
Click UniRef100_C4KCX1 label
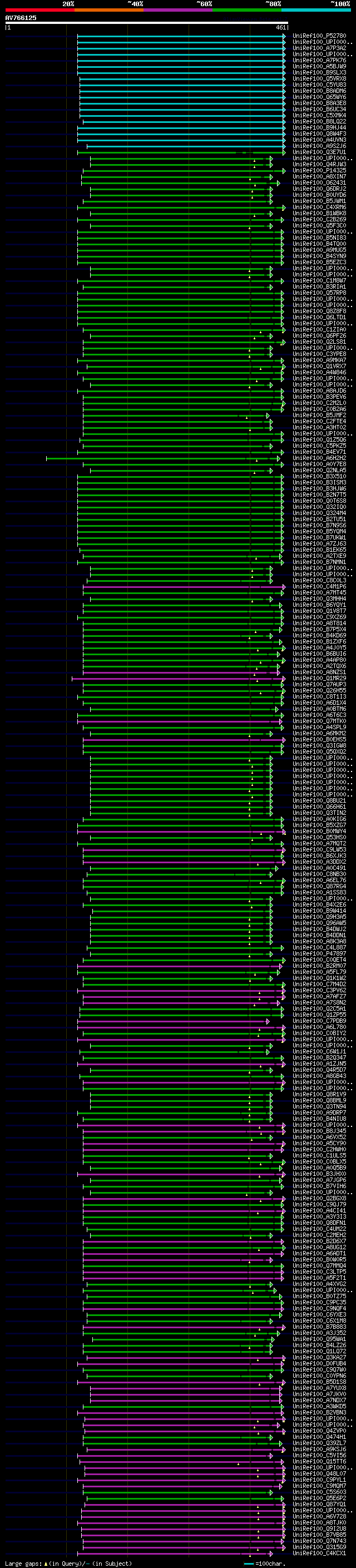[319, 1554]
